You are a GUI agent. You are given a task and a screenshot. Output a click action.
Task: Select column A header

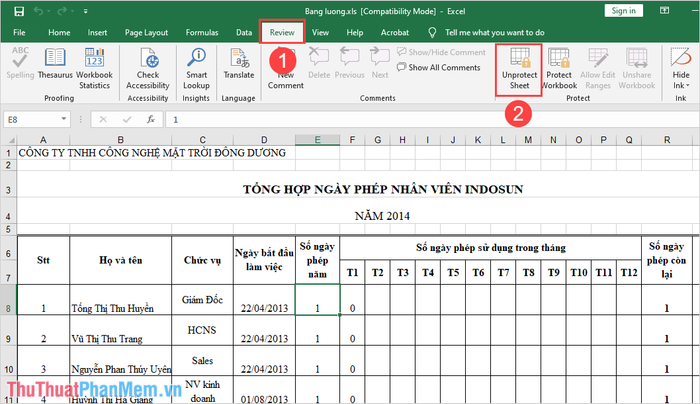tap(43, 140)
